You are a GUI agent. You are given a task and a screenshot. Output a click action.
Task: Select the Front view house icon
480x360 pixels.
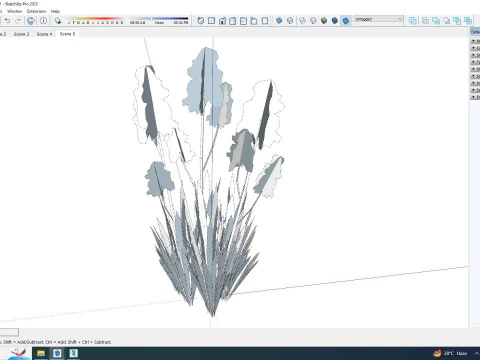click(x=222, y=21)
